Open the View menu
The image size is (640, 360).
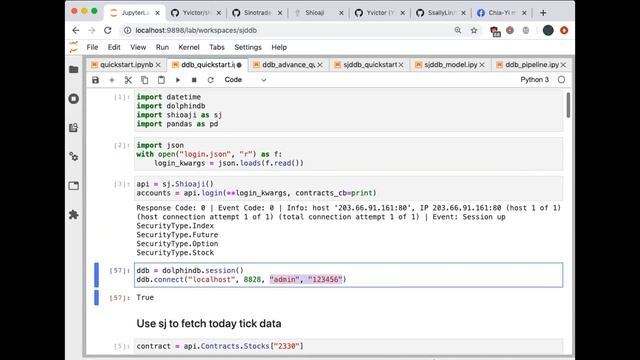click(138, 47)
